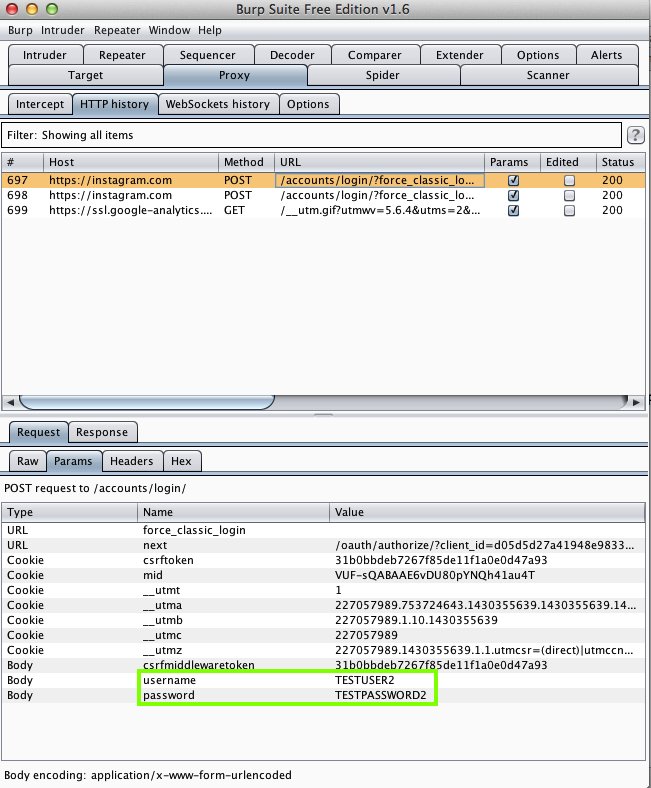Image resolution: width=651 pixels, height=788 pixels.
Task: Switch to the Spider tab
Action: point(383,75)
